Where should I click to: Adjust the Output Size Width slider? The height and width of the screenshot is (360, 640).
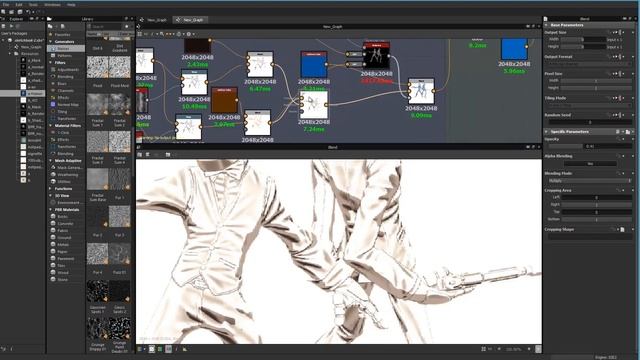coord(583,40)
